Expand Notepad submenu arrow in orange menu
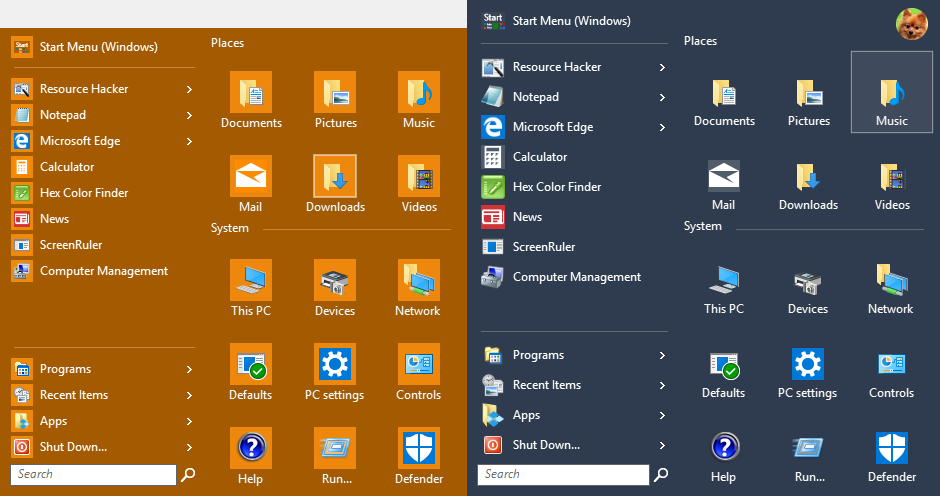Viewport: 940px width, 496px height. tap(189, 115)
